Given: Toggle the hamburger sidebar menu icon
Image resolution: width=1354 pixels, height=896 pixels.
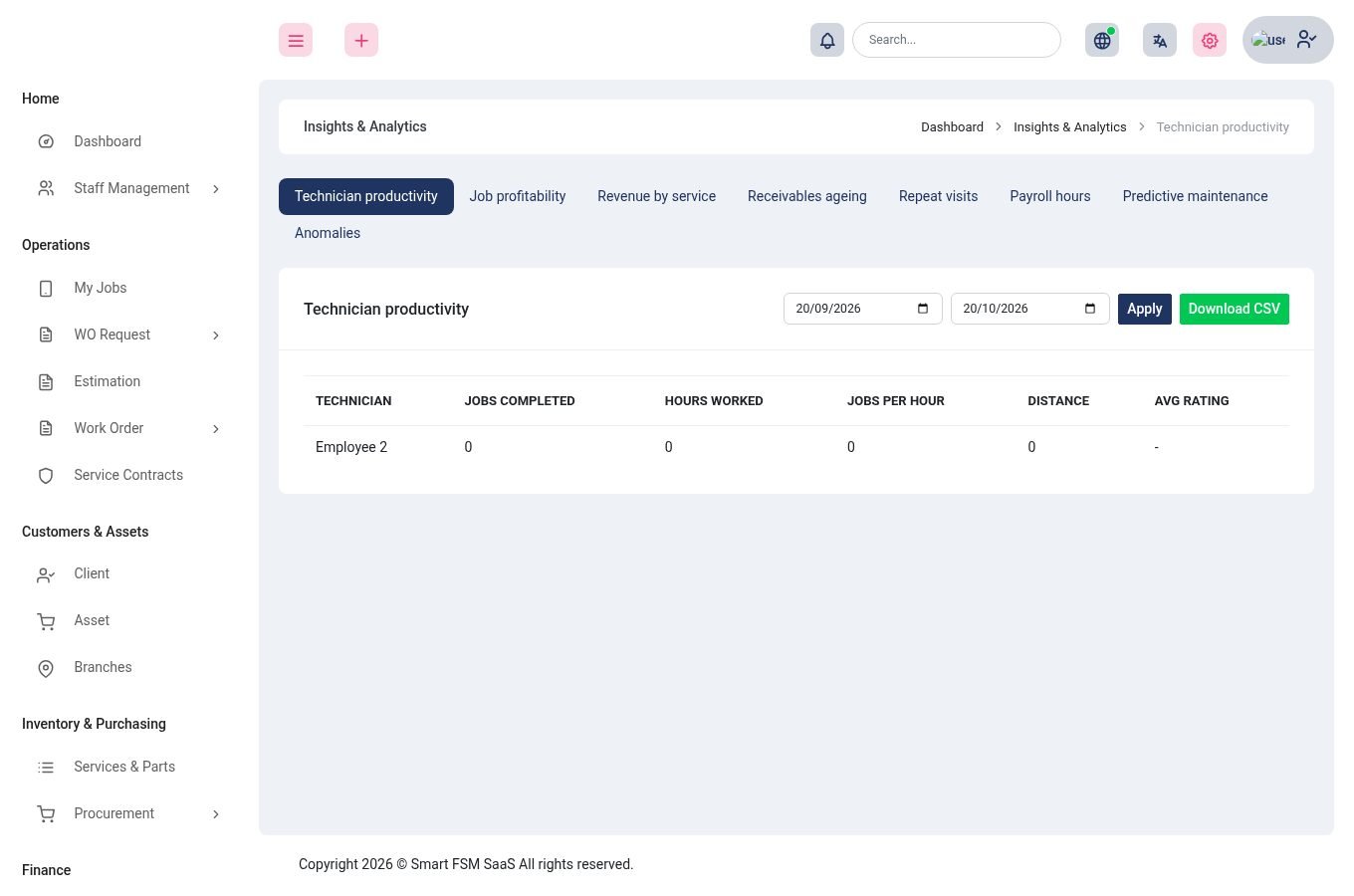Looking at the screenshot, I should [x=296, y=40].
